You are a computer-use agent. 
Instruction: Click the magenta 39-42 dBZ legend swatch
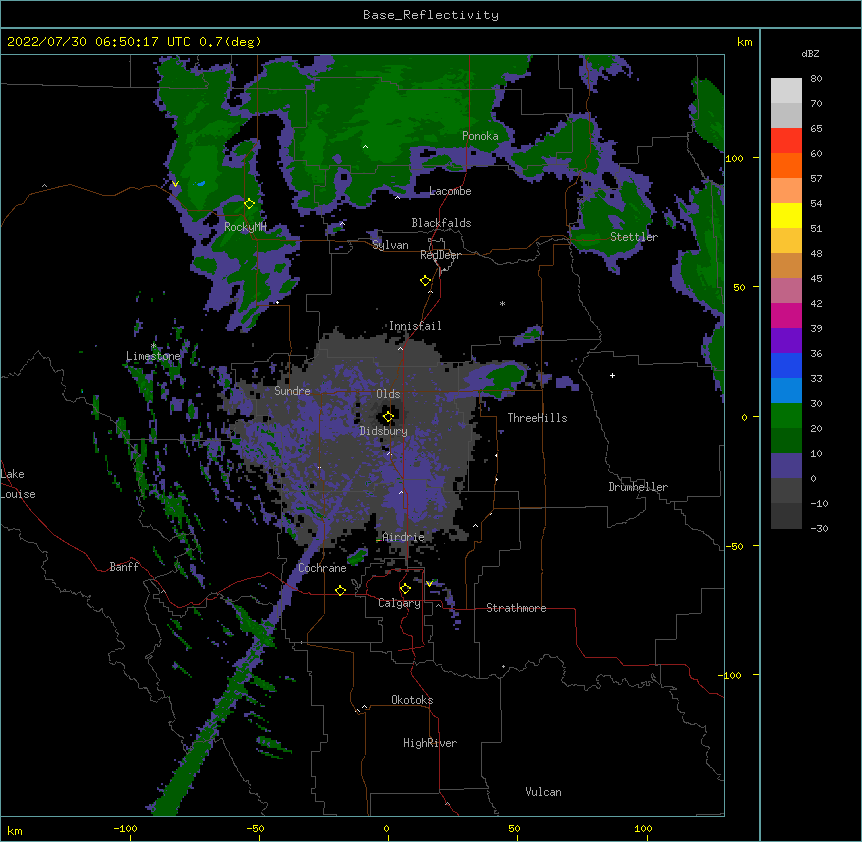coord(786,315)
